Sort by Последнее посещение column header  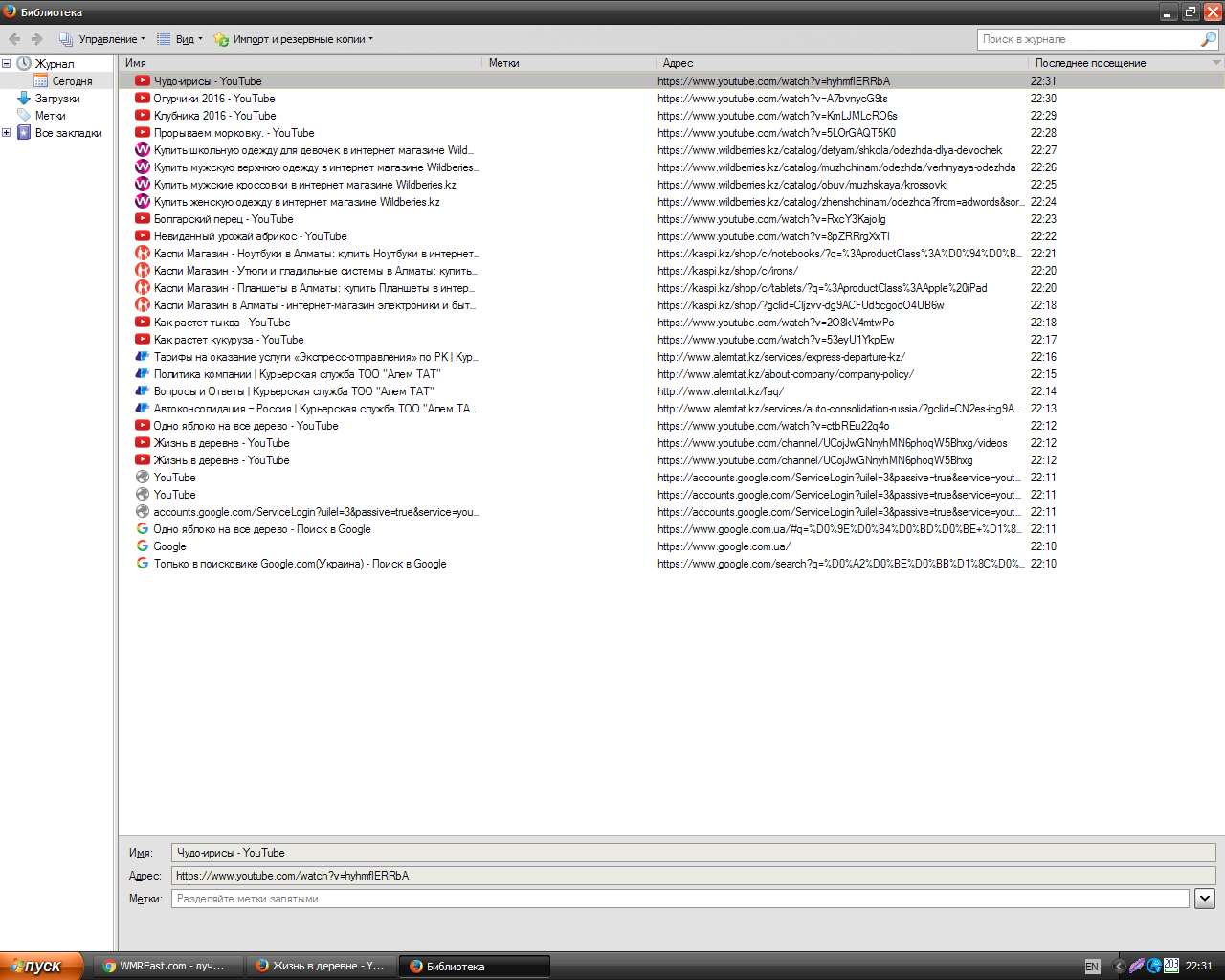[1119, 63]
